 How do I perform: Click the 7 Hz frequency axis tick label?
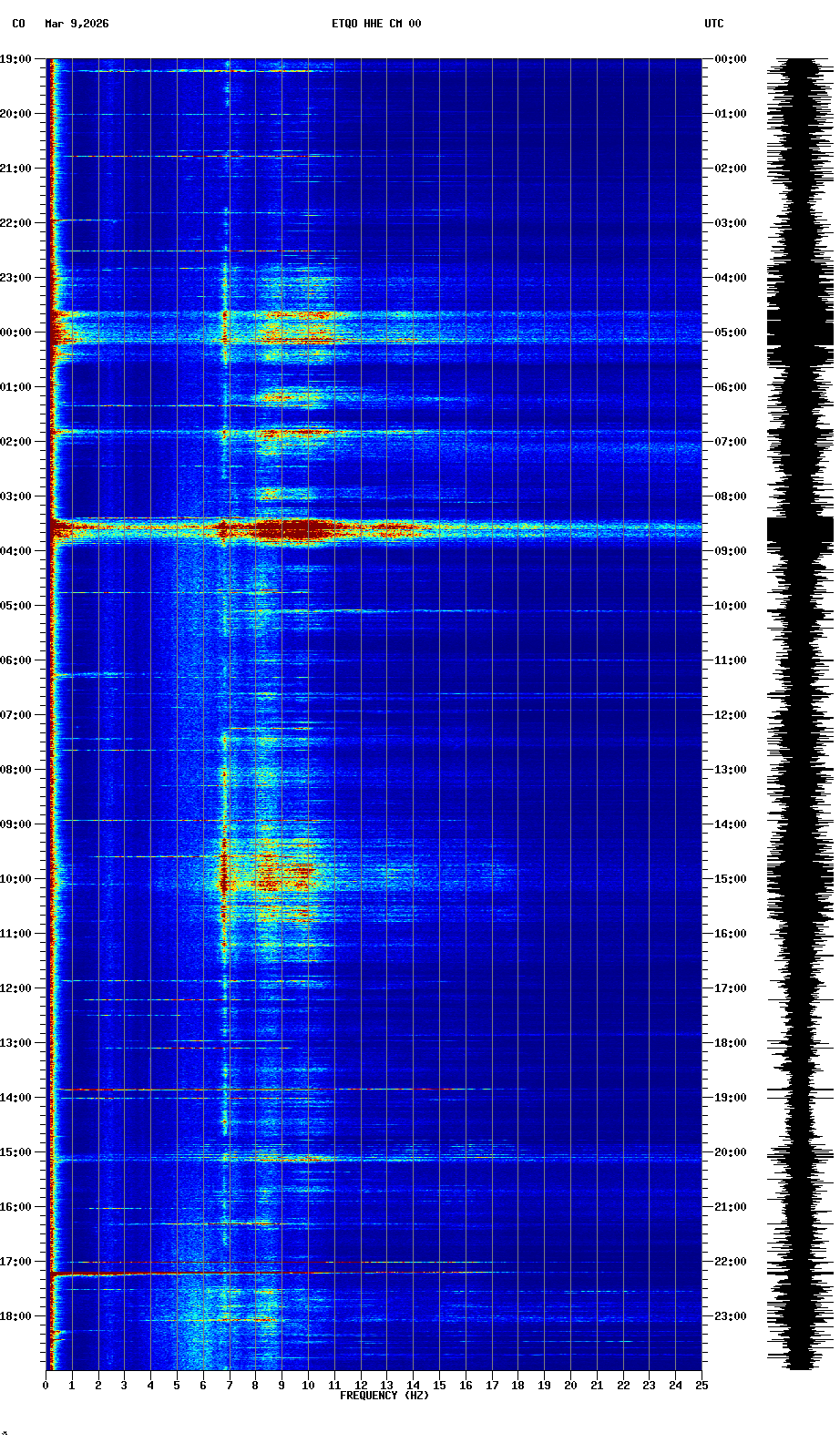pyautogui.click(x=230, y=1386)
